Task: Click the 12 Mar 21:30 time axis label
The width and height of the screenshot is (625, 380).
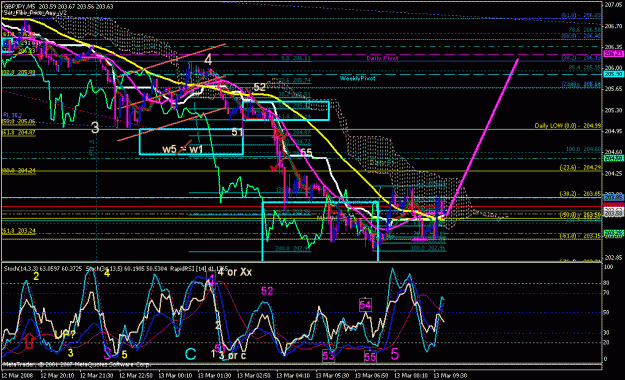Action: tap(96, 376)
